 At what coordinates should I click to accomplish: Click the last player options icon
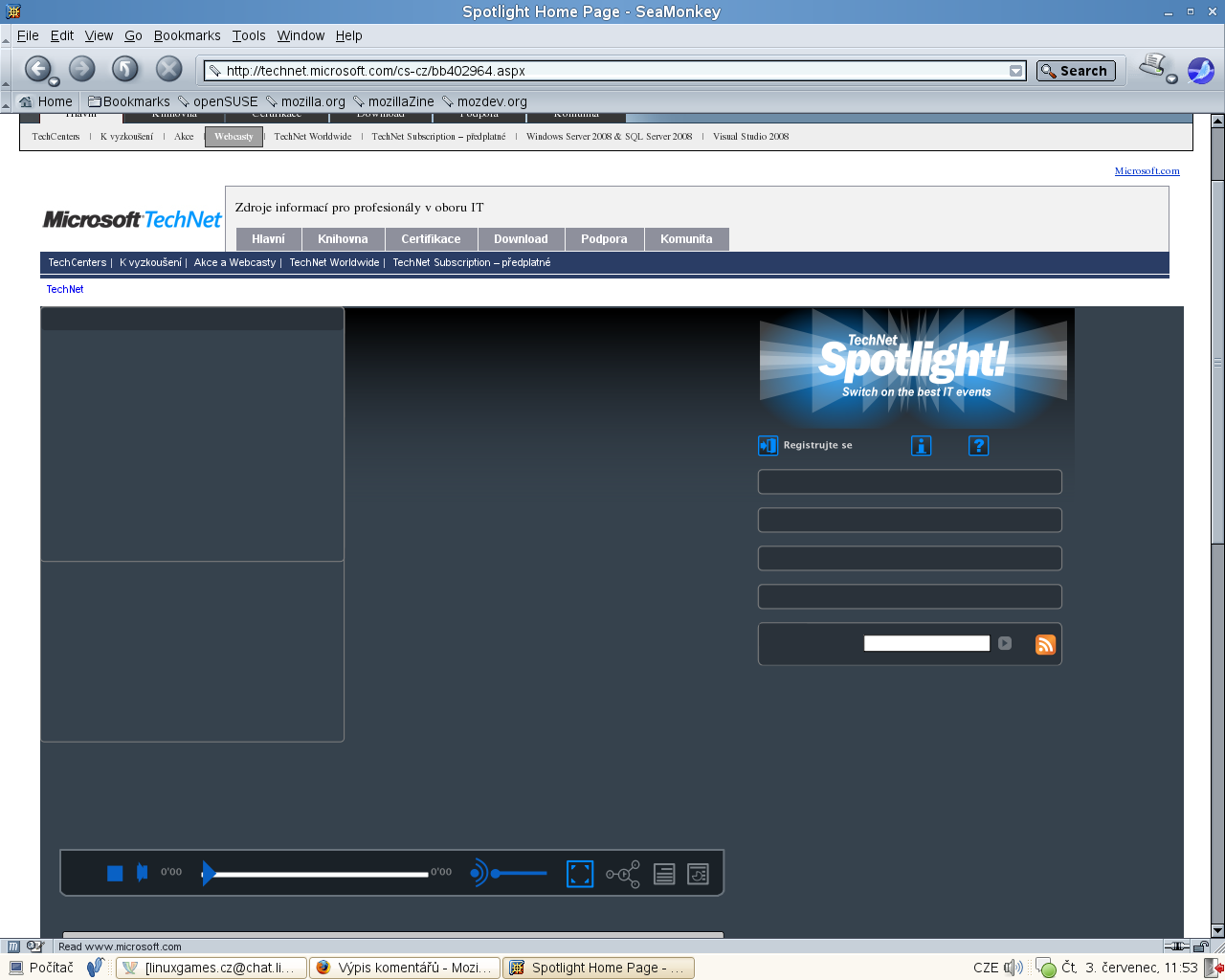[x=699, y=874]
